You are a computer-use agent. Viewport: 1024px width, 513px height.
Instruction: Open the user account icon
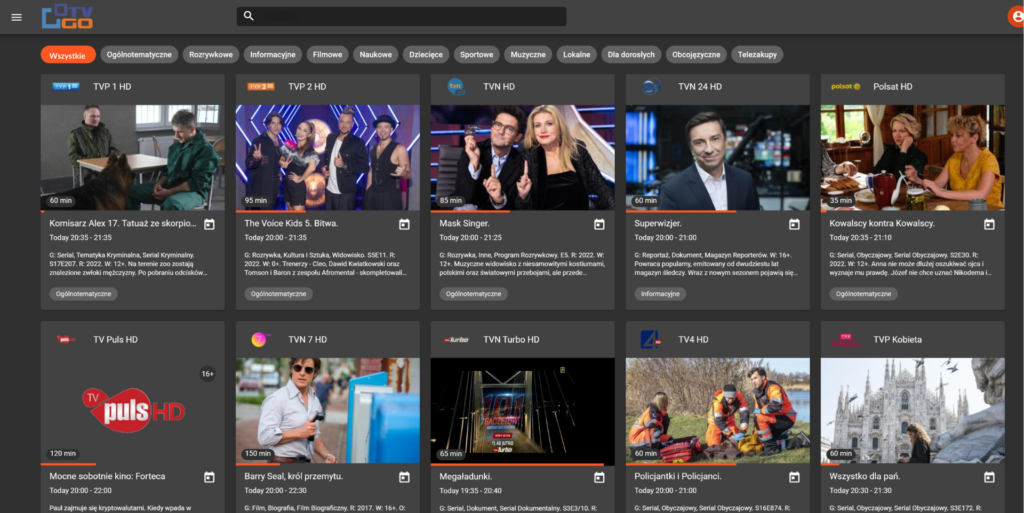click(1016, 16)
